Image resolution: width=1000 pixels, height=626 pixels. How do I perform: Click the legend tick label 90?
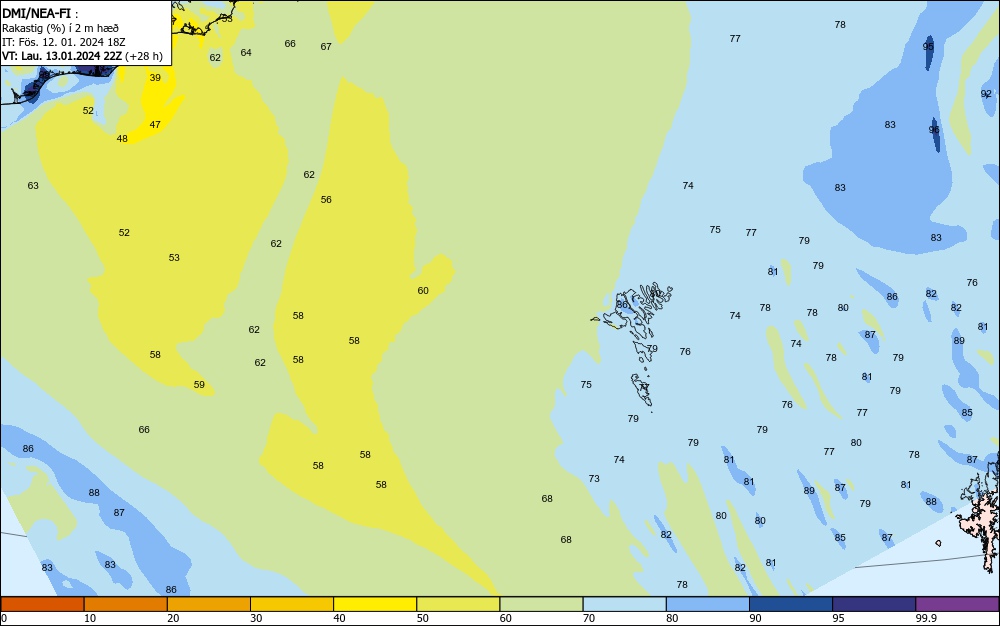755,618
